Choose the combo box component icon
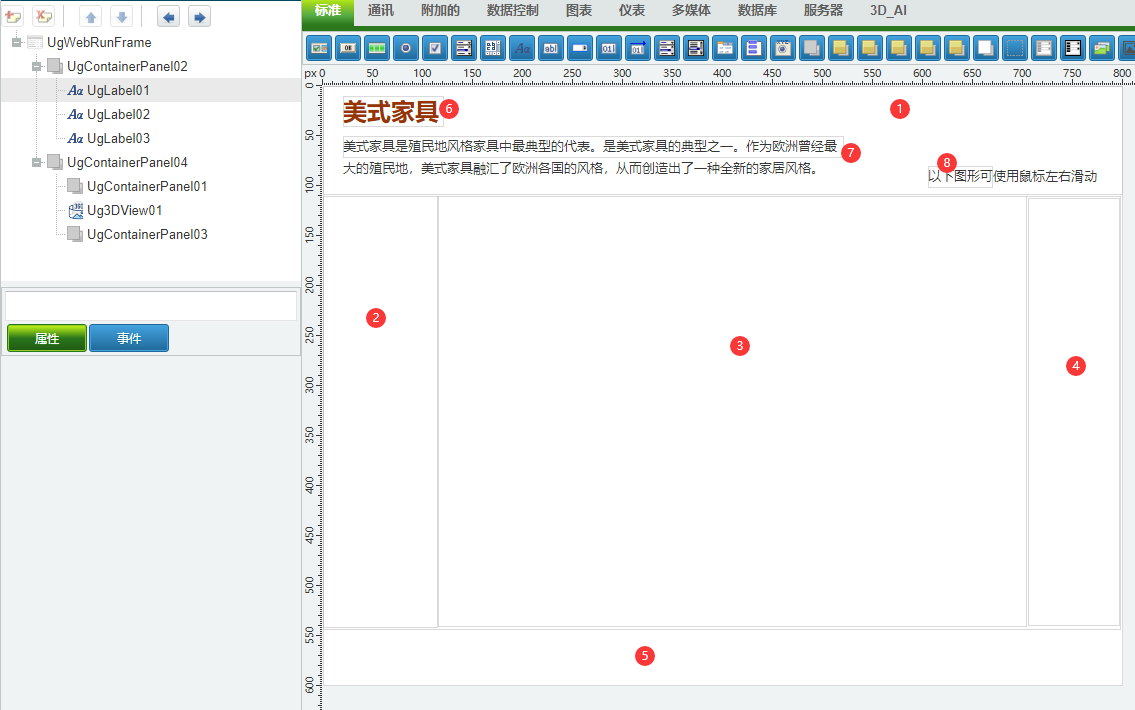1135x710 pixels. point(580,48)
